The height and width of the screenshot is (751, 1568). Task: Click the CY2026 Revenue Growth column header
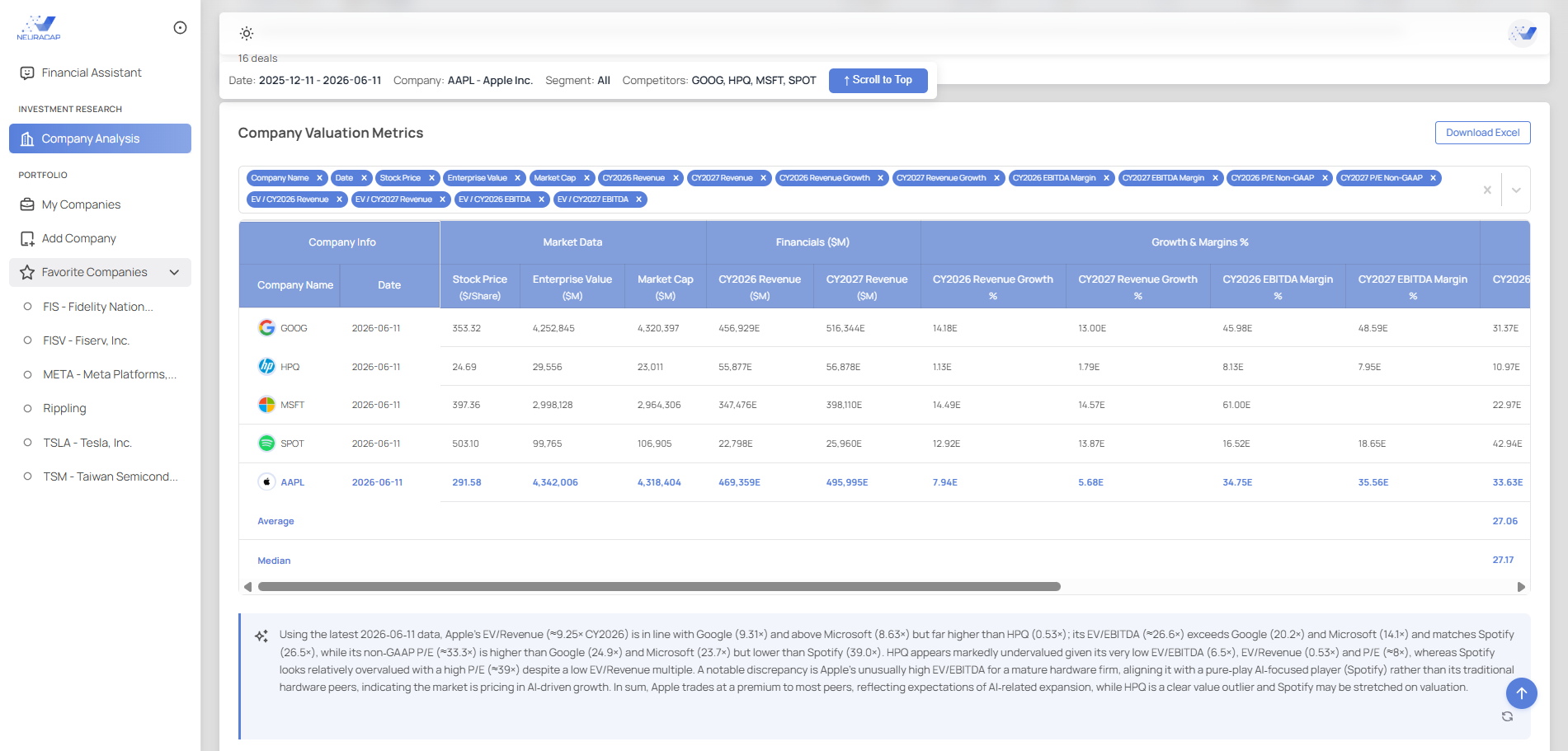(x=993, y=287)
